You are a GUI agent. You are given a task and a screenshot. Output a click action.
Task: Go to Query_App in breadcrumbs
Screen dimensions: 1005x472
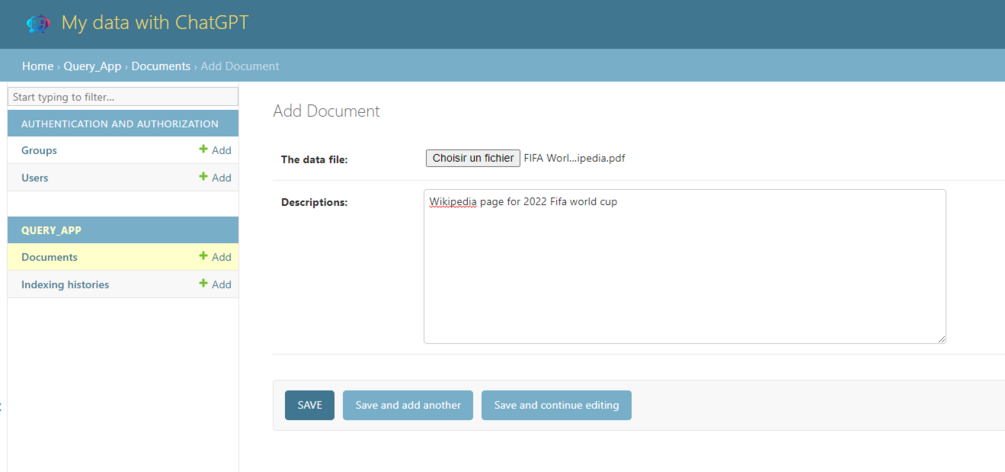[x=92, y=66]
